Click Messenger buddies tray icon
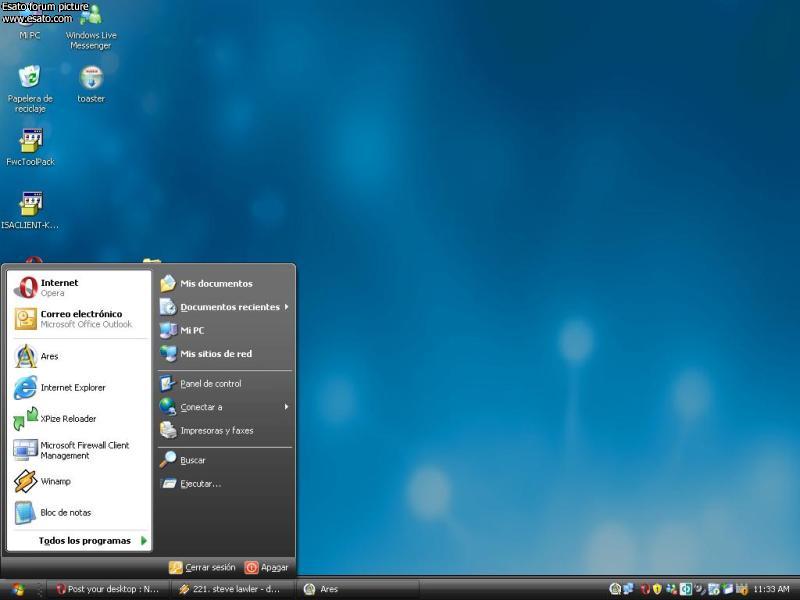The height and width of the screenshot is (600, 800). tap(671, 589)
